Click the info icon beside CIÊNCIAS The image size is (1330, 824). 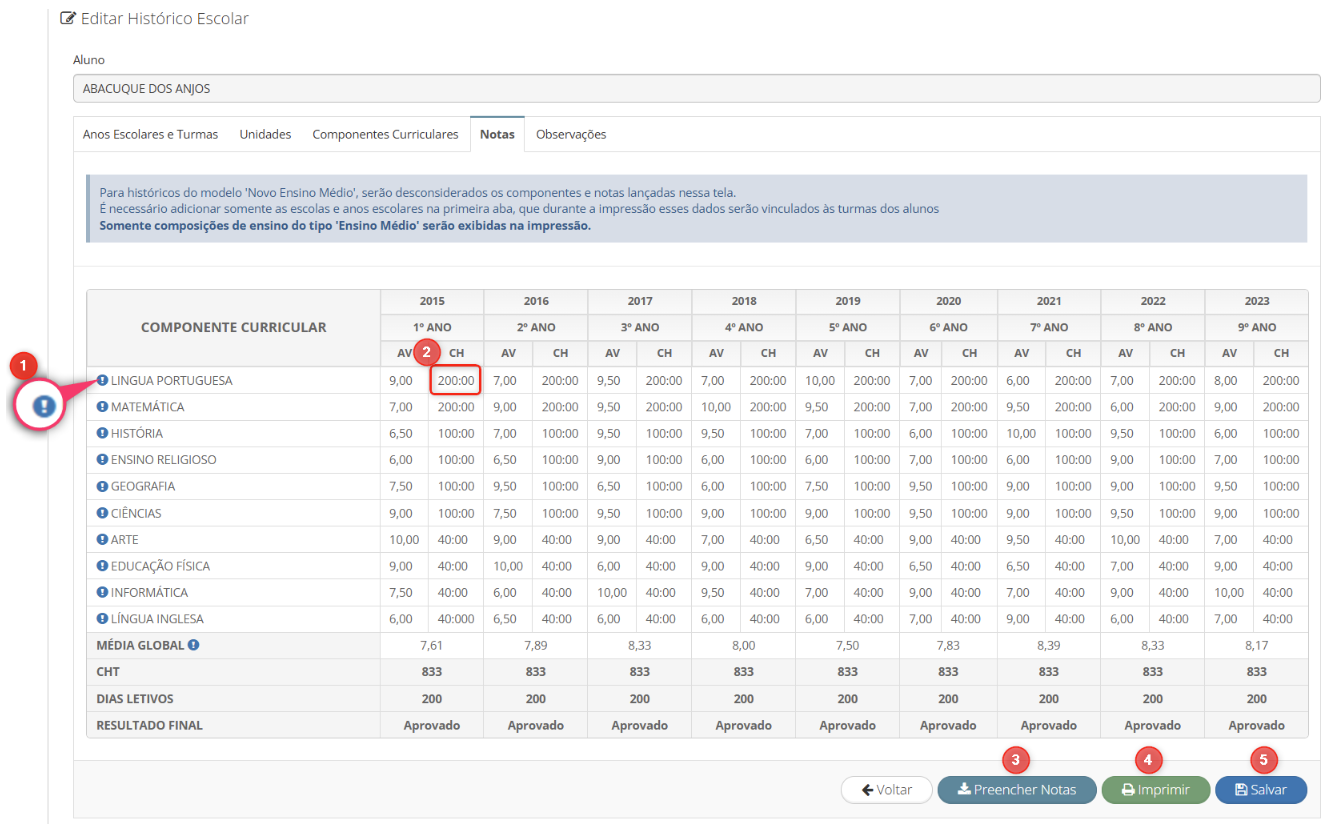coord(102,513)
